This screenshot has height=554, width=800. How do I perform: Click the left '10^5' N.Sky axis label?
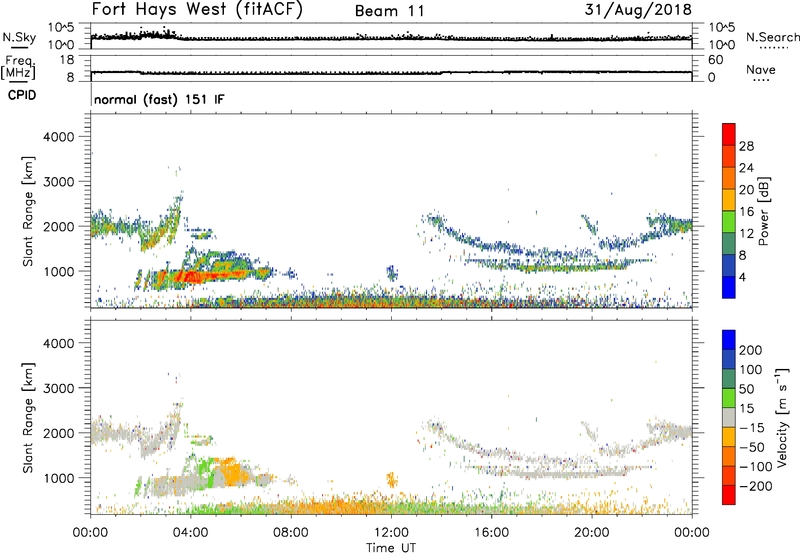(x=61, y=28)
